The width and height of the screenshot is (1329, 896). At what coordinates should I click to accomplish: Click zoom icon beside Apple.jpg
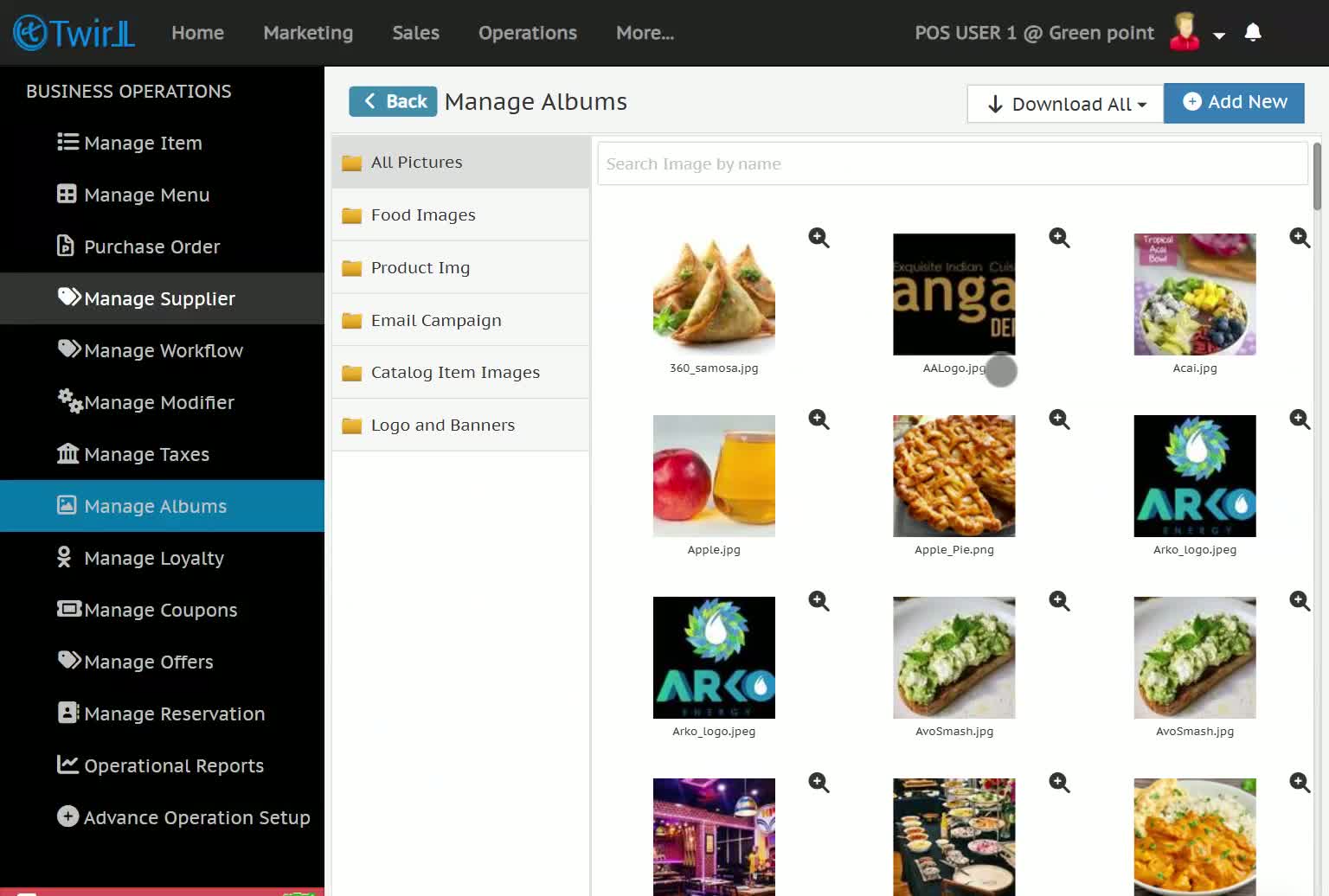[819, 419]
